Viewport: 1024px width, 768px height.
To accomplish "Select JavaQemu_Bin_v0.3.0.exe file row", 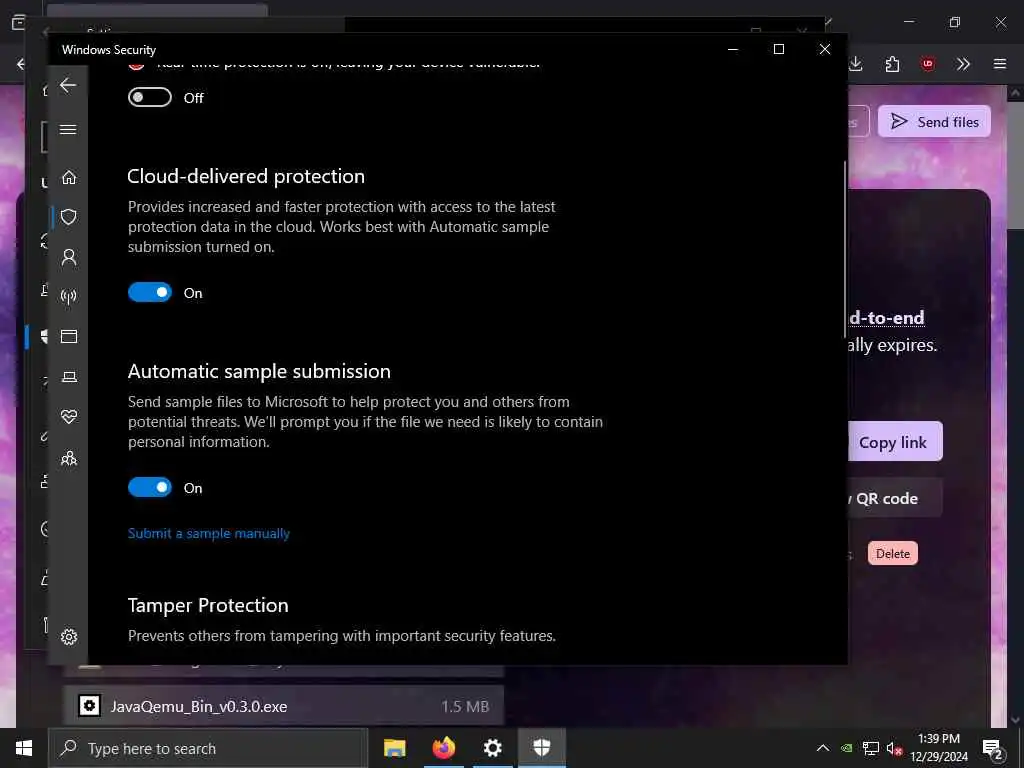I will click(283, 706).
